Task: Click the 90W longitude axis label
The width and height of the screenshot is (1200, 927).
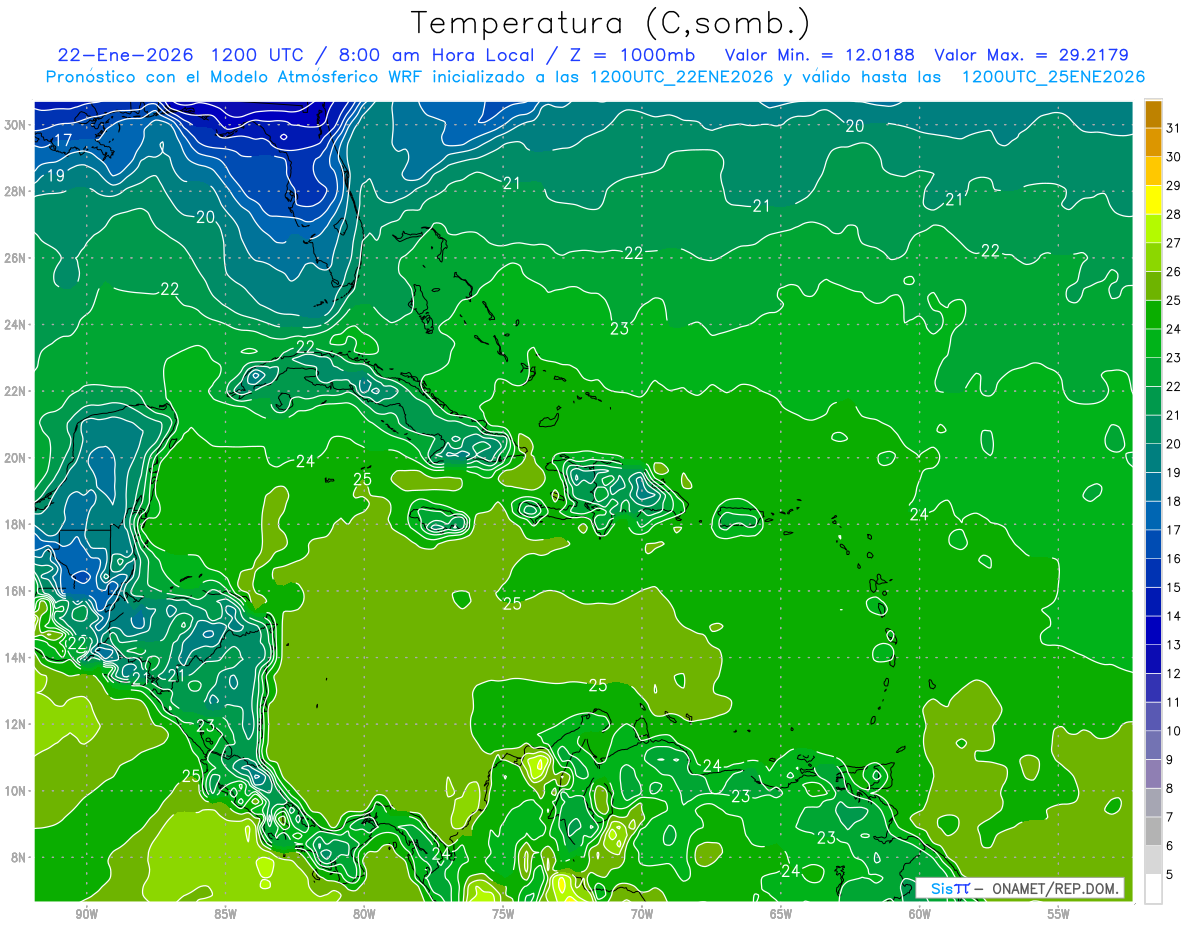Action: pyautogui.click(x=86, y=914)
